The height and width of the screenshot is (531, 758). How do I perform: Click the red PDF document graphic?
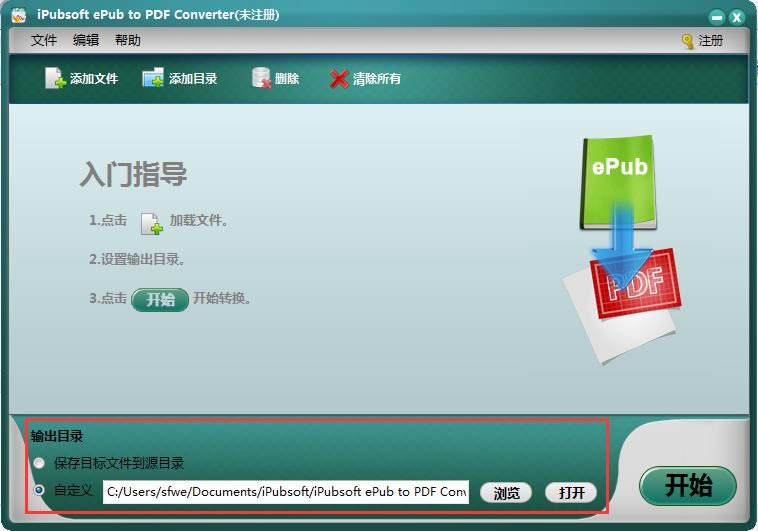point(636,284)
